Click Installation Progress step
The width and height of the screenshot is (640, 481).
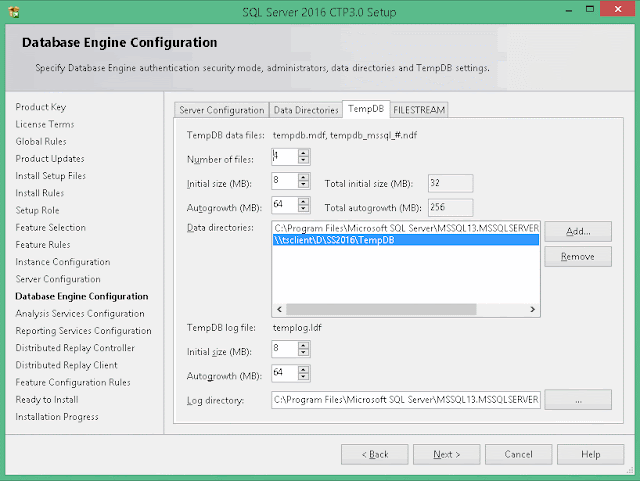point(57,417)
